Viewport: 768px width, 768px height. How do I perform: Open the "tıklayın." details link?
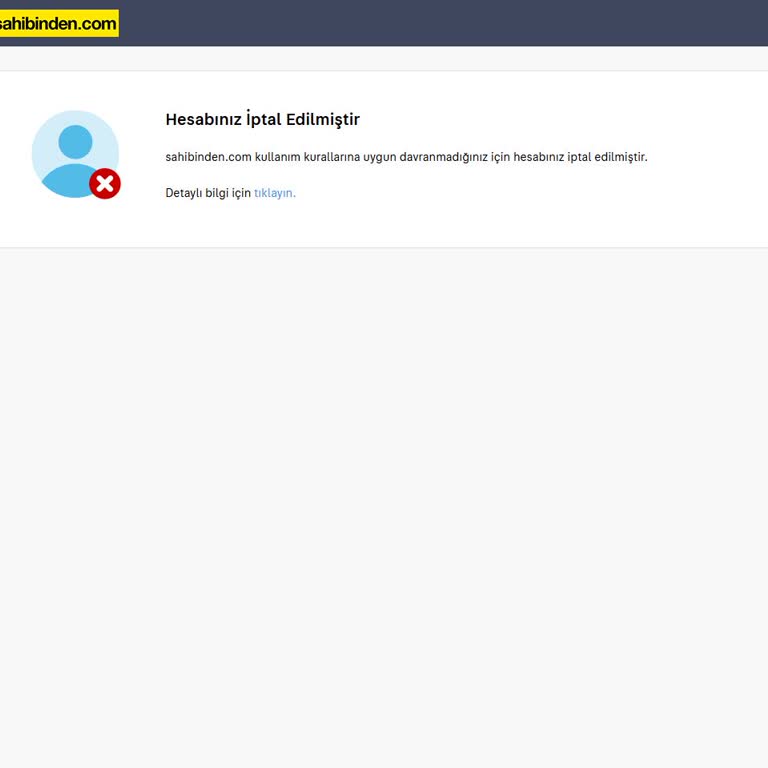tap(275, 193)
